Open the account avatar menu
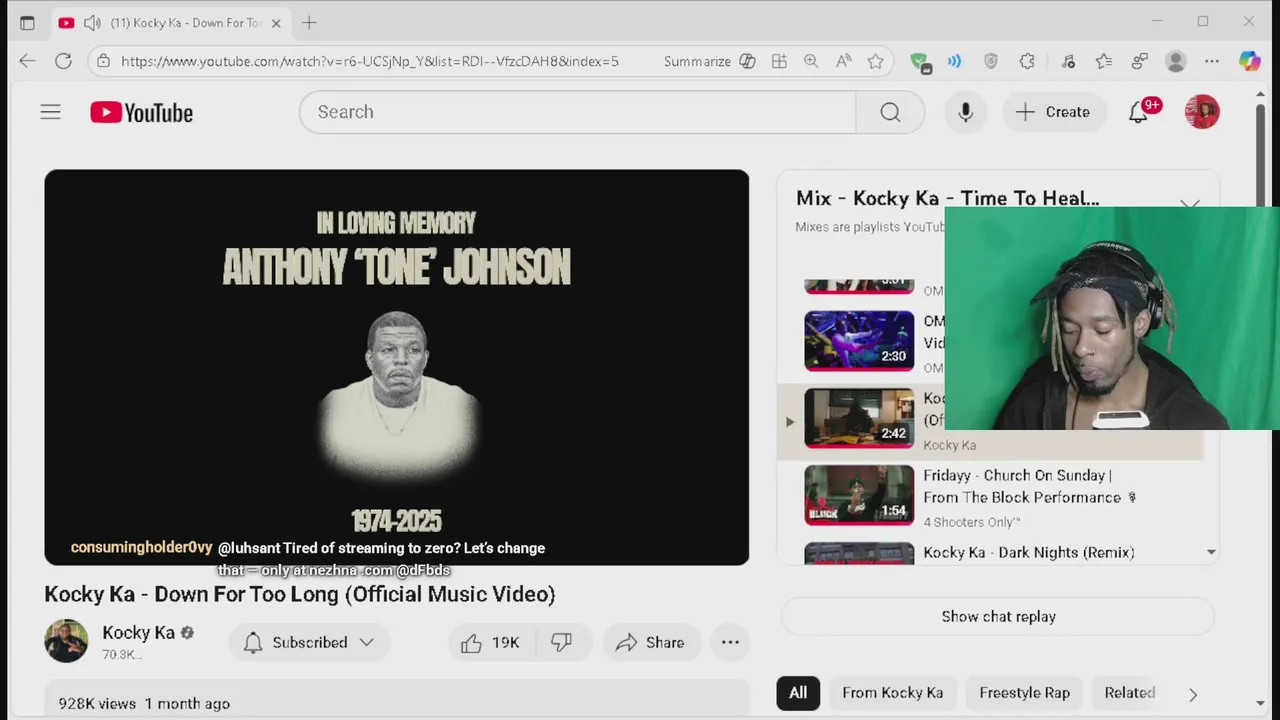The width and height of the screenshot is (1280, 720). pos(1202,112)
